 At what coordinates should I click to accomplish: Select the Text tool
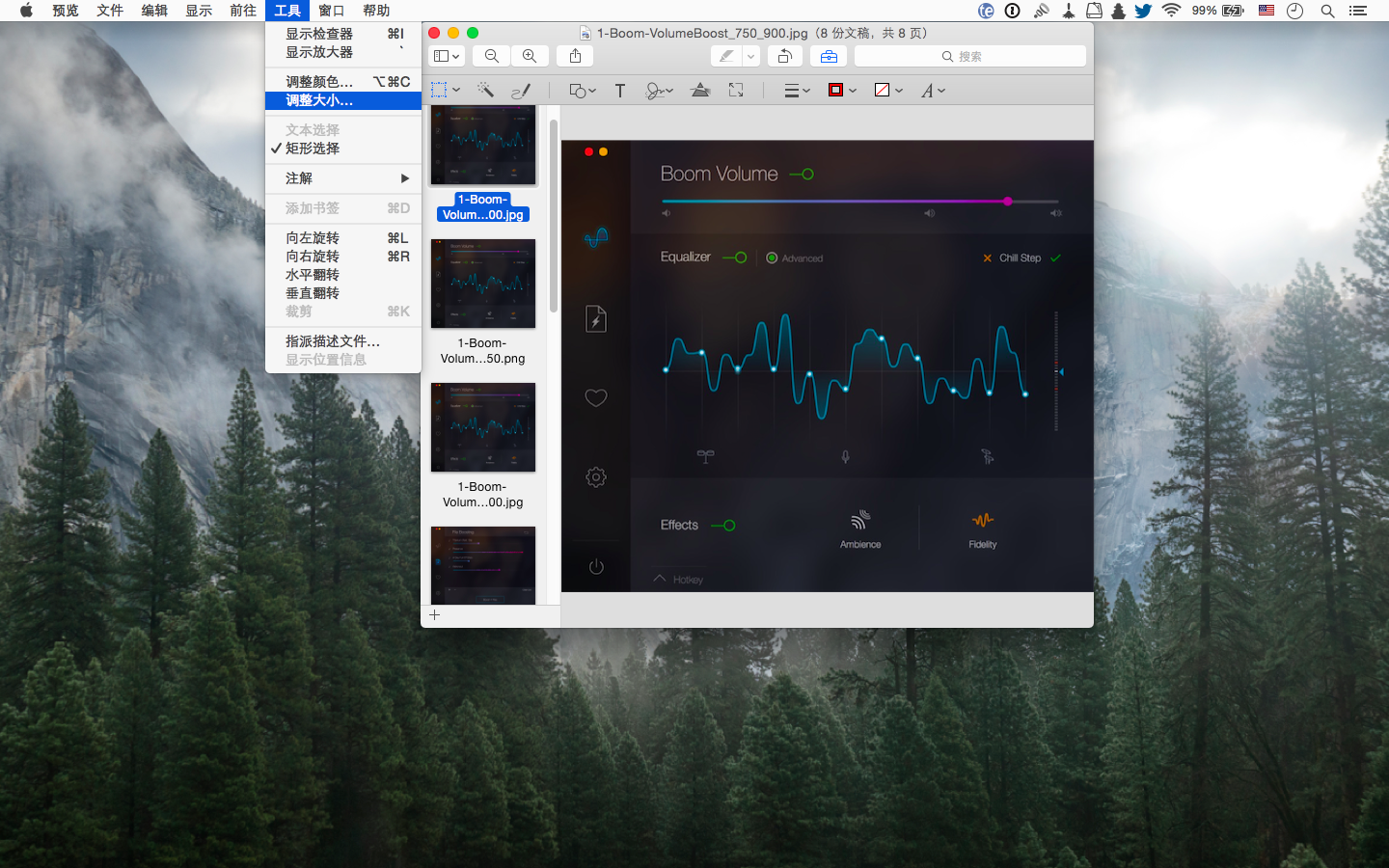[620, 90]
